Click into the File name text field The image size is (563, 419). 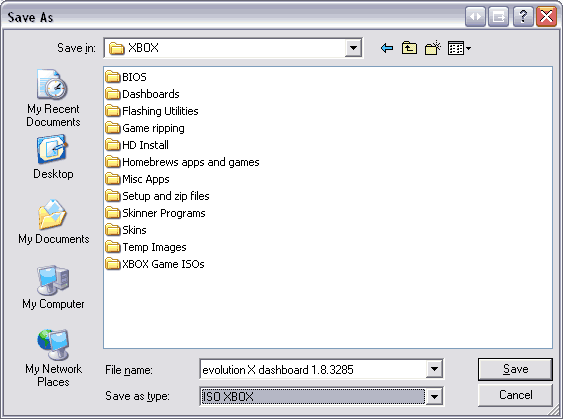point(313,369)
